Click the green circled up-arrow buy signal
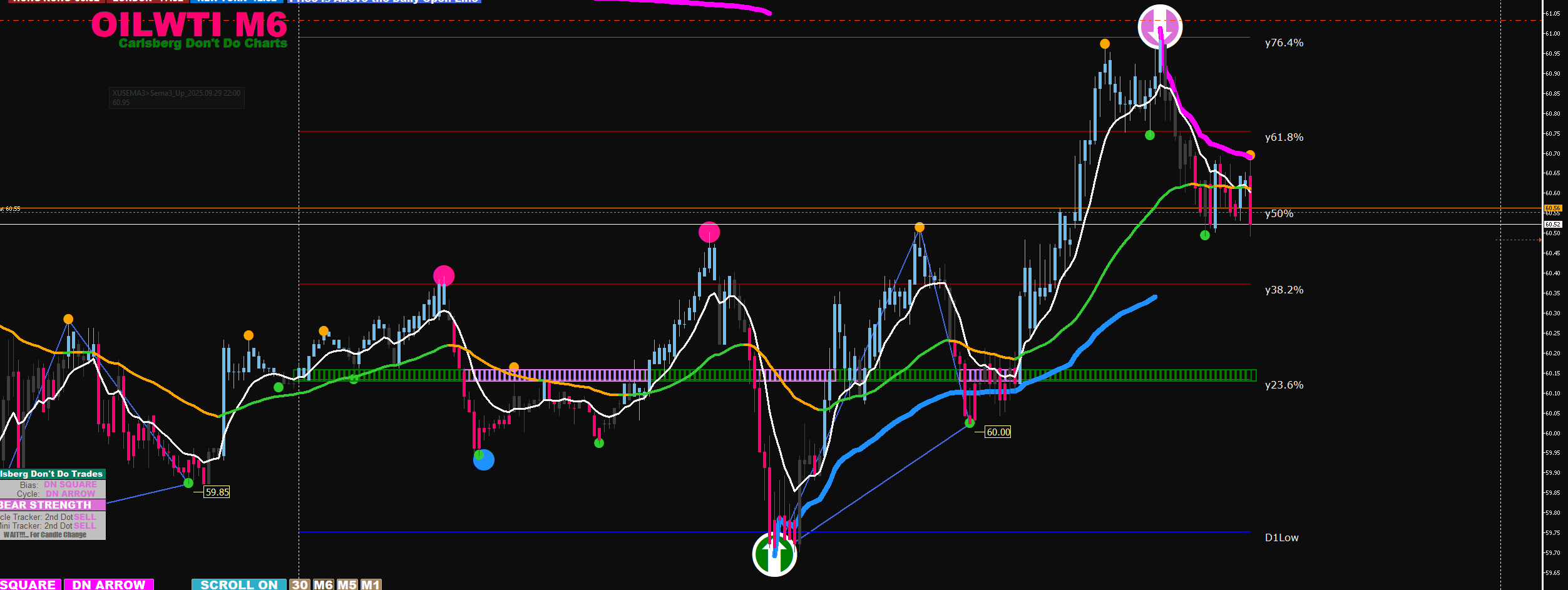1568x590 pixels. tap(774, 554)
